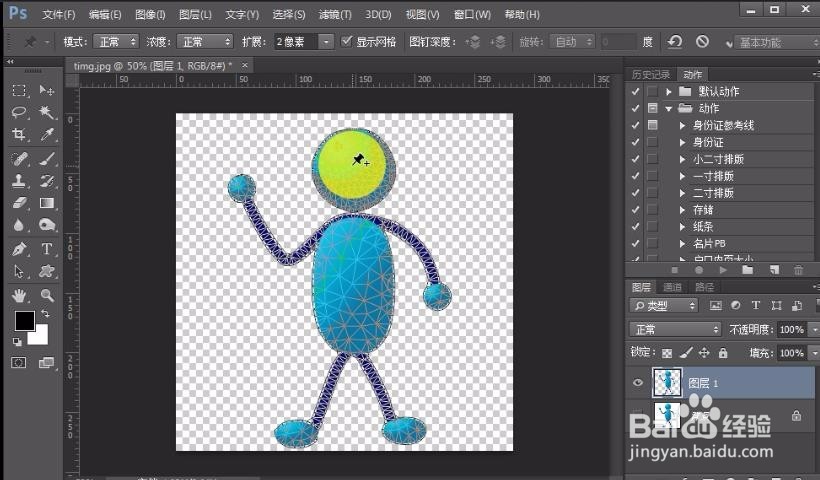The height and width of the screenshot is (480, 820).
Task: Select the Eraser tool
Action: click(x=19, y=203)
